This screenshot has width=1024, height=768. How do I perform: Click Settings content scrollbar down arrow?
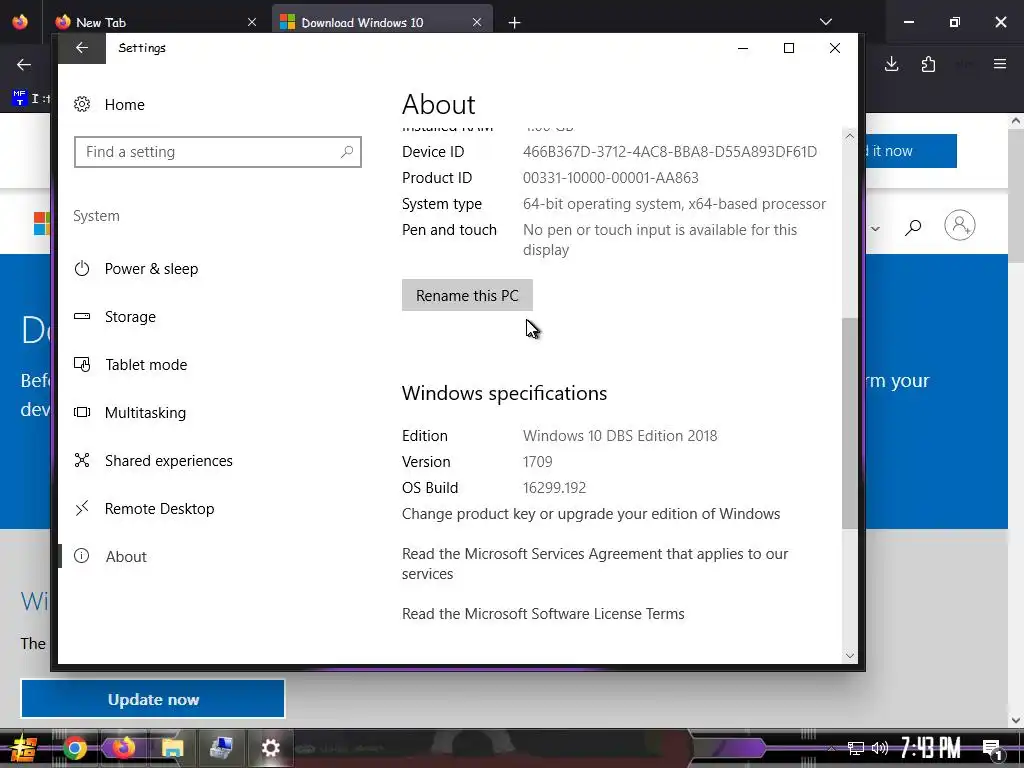849,655
